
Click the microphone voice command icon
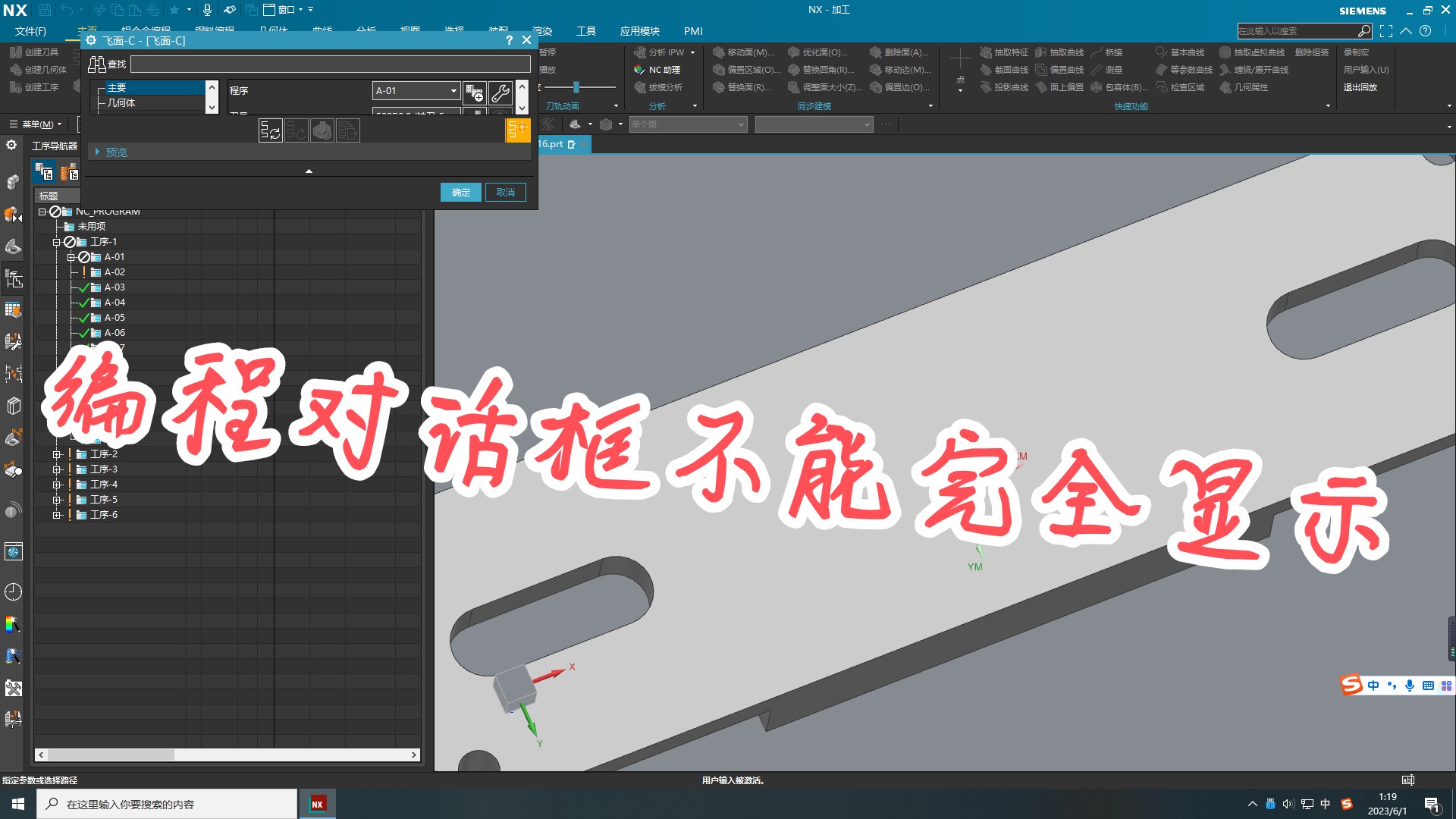207,10
